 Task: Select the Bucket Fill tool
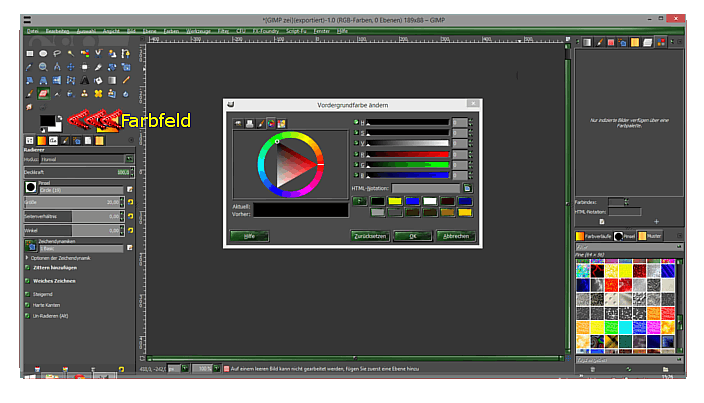point(98,81)
